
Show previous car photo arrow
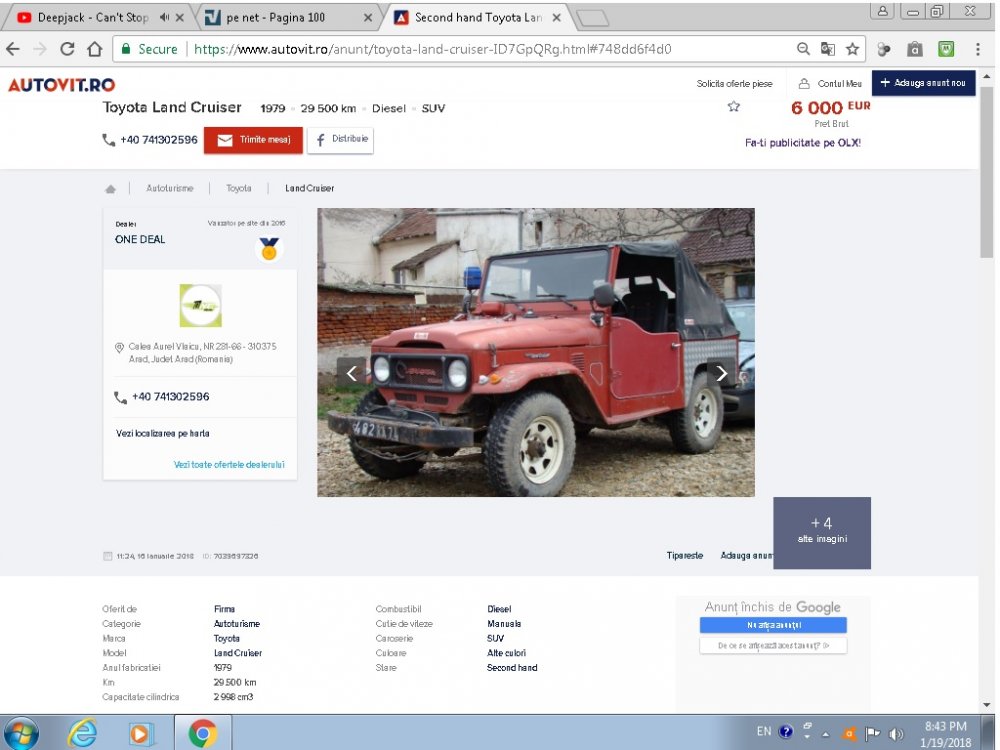(351, 374)
